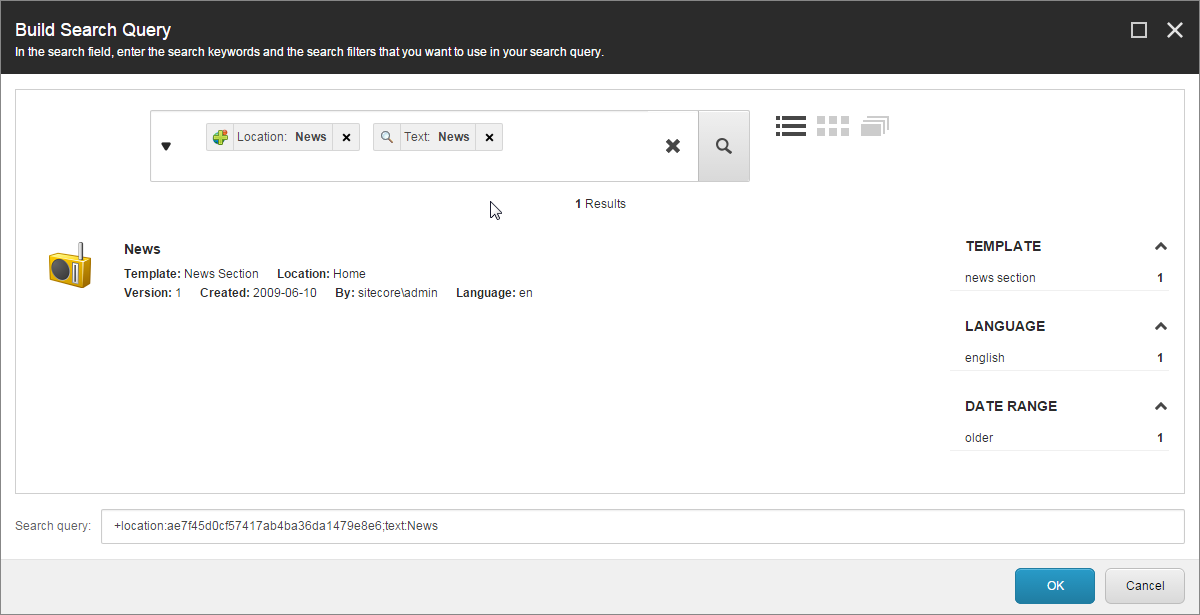Image resolution: width=1200 pixels, height=615 pixels.
Task: Switch to grid view of results
Action: coord(832,126)
